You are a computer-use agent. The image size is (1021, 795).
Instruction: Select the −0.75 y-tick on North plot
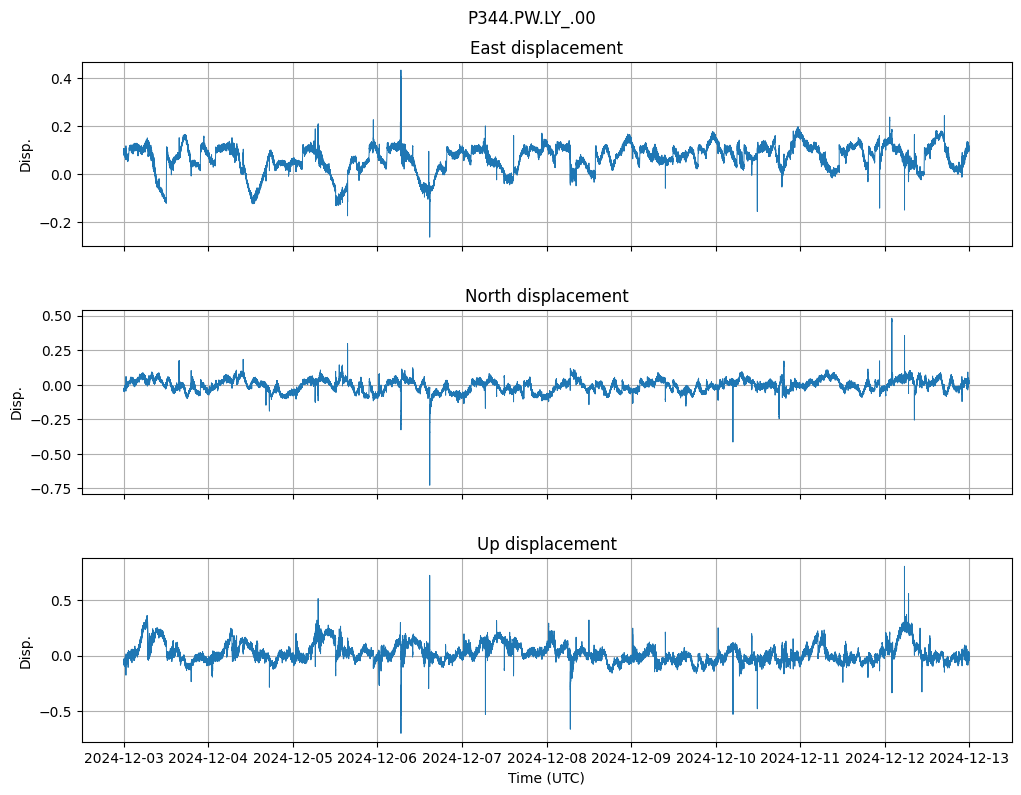[x=55, y=489]
